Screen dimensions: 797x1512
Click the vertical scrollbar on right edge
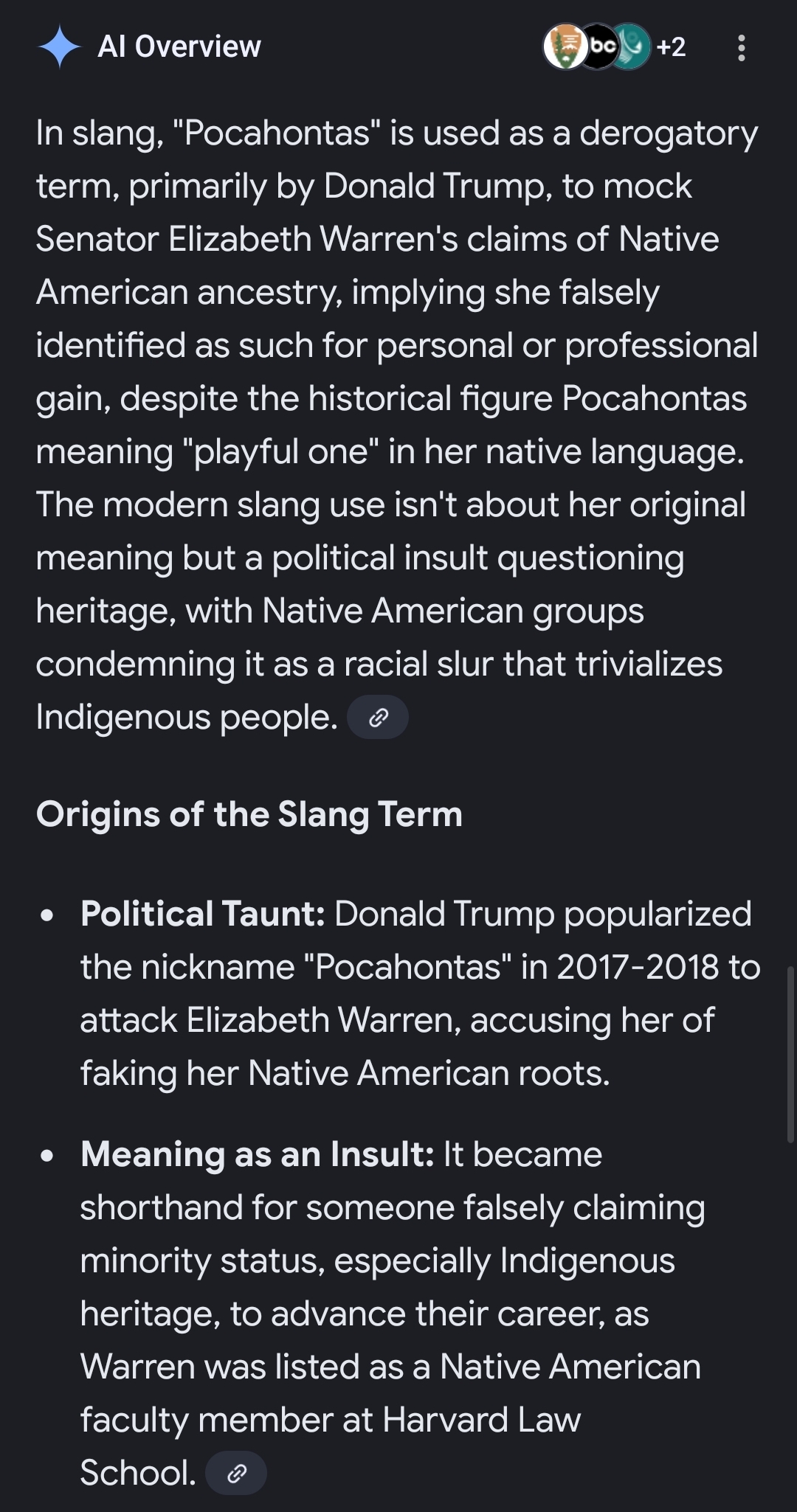[791, 1055]
